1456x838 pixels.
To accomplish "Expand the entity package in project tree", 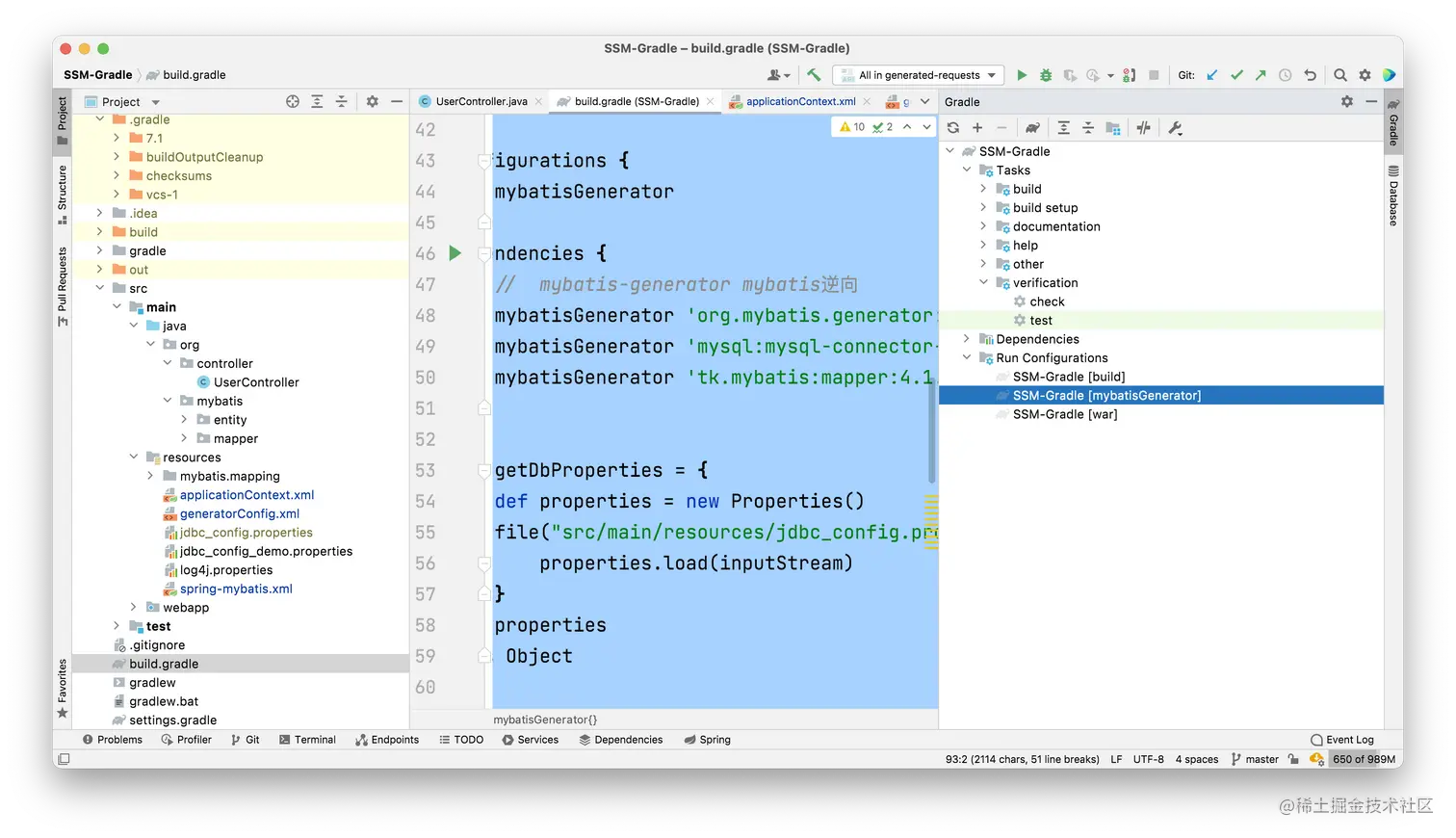I will tap(184, 419).
